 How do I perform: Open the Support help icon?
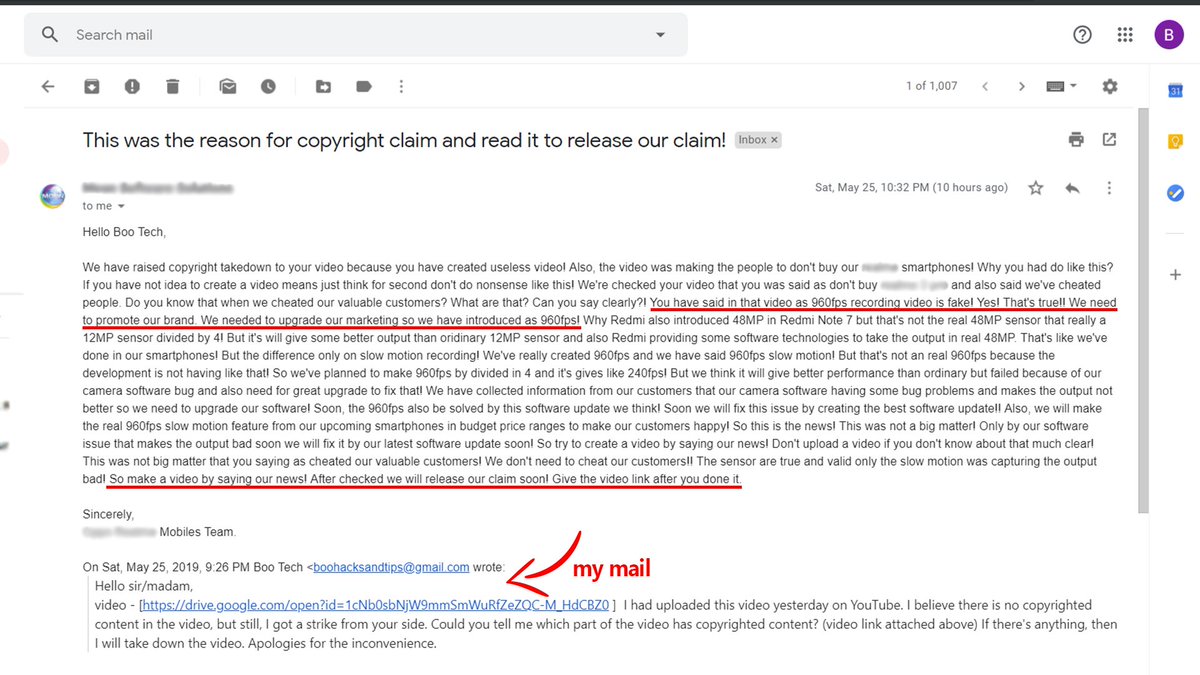point(1082,35)
